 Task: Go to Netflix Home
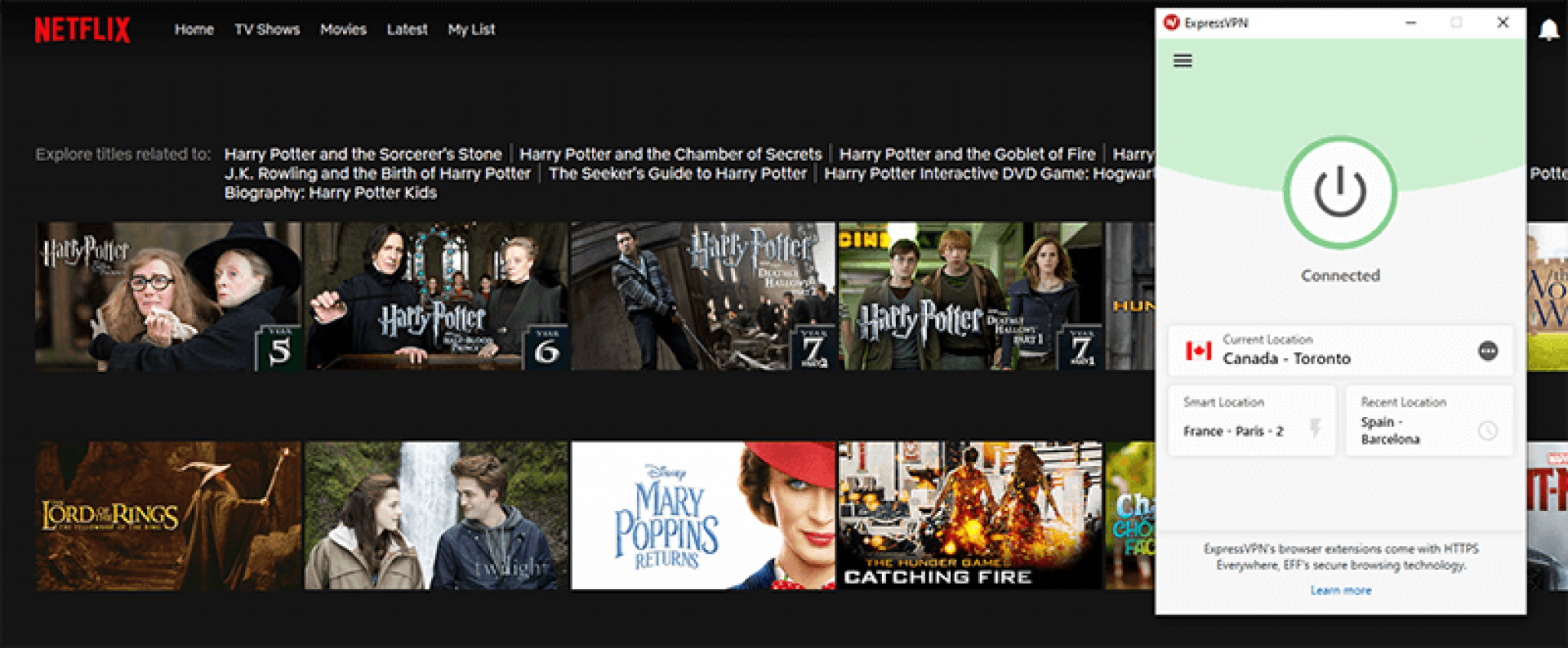(194, 30)
